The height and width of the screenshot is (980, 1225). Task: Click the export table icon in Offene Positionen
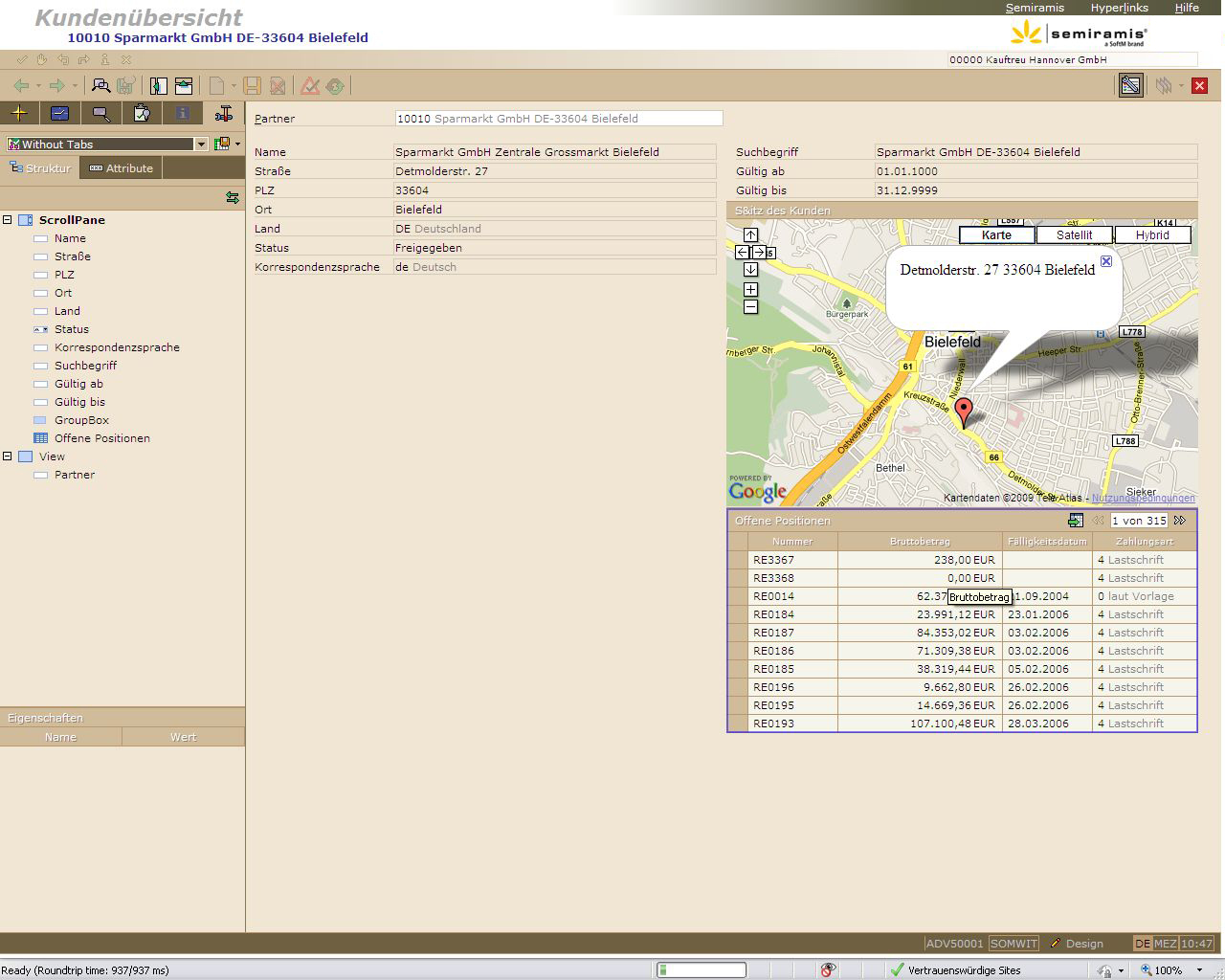click(1076, 521)
